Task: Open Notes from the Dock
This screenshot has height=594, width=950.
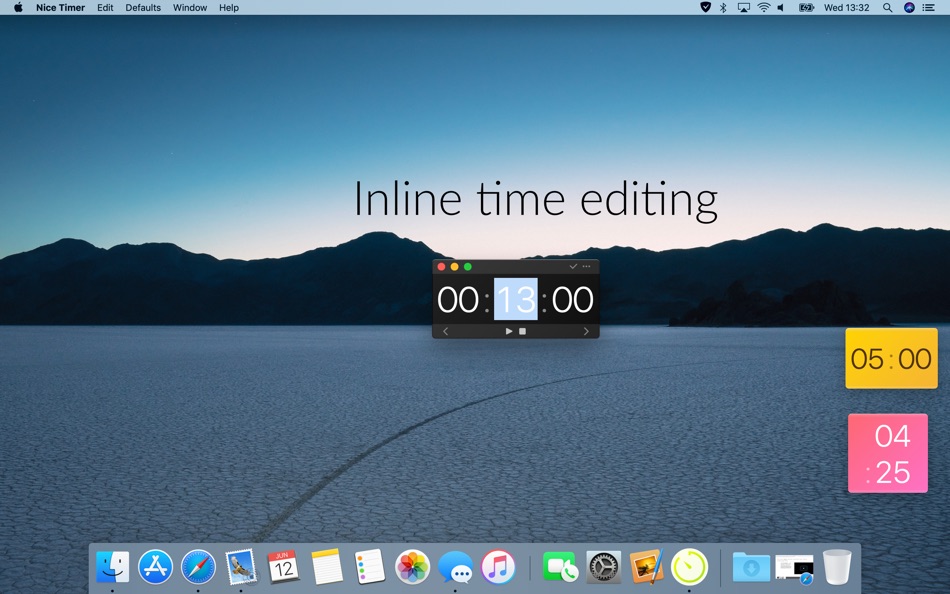Action: click(x=327, y=567)
